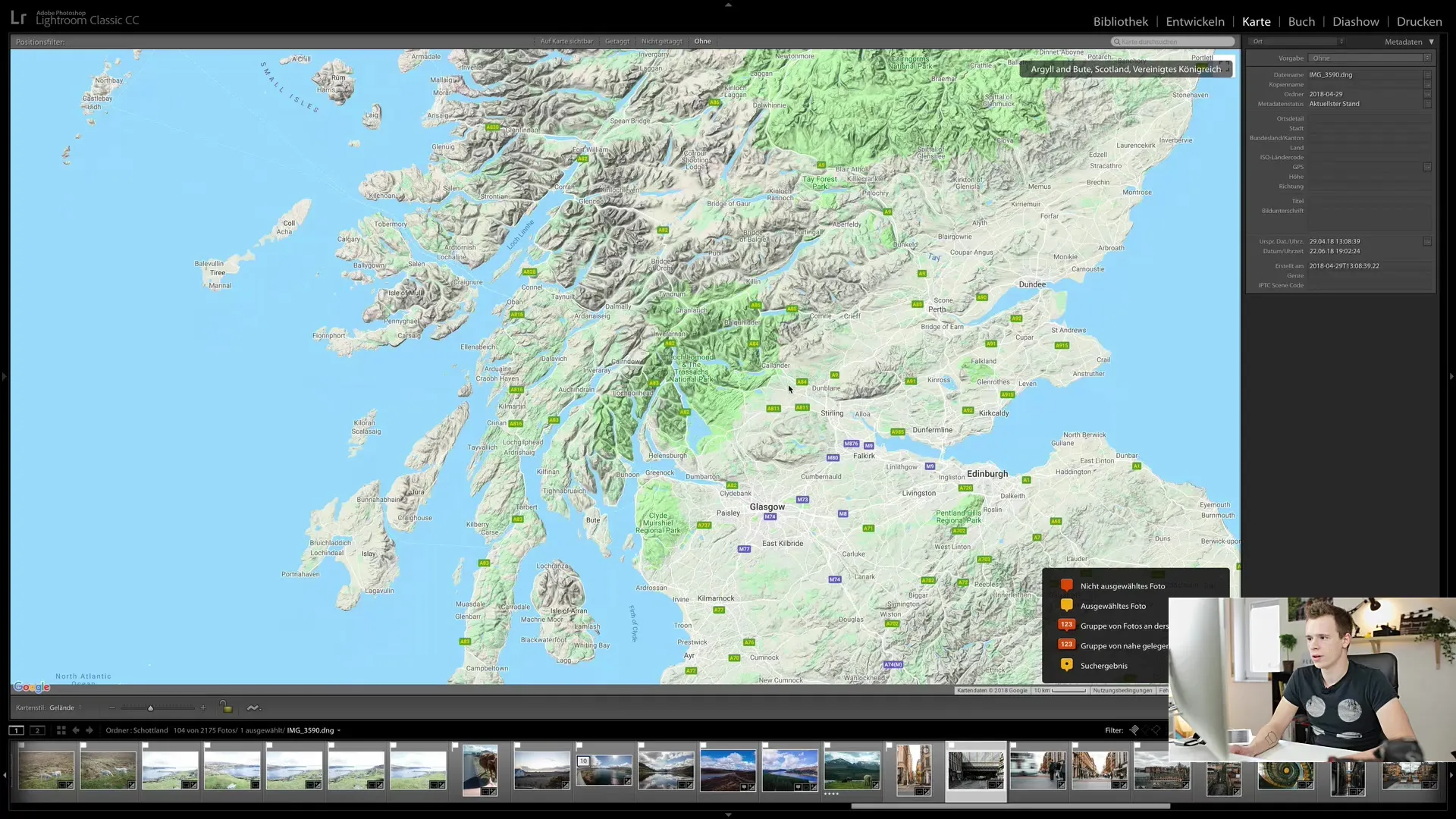Image resolution: width=1456 pixels, height=819 pixels.
Task: Click the map zoom-in plus button
Action: coord(202,708)
